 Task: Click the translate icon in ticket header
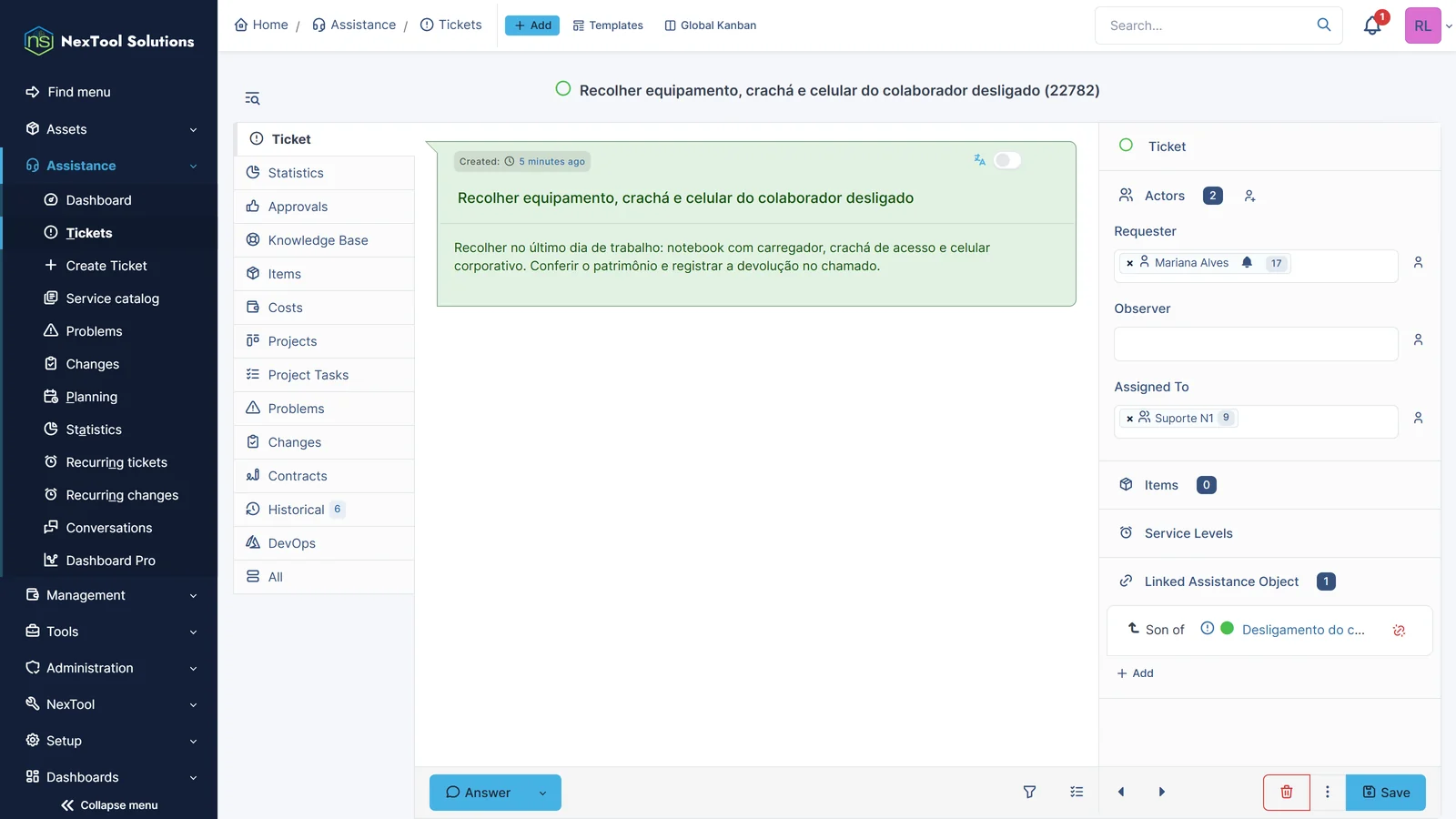tap(979, 160)
